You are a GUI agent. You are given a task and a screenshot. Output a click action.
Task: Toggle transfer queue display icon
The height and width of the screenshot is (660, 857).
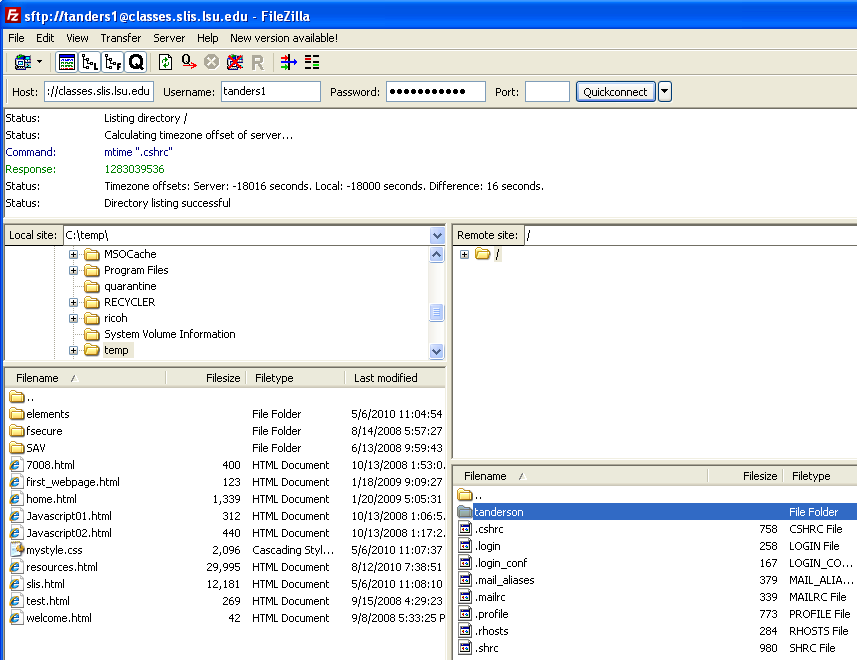[136, 62]
